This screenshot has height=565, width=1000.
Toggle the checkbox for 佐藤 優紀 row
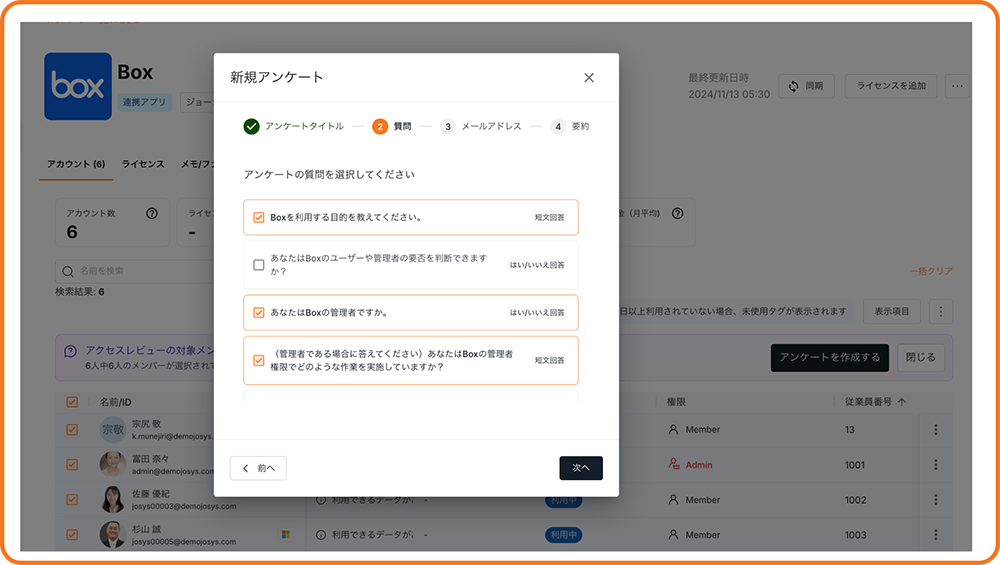point(72,500)
